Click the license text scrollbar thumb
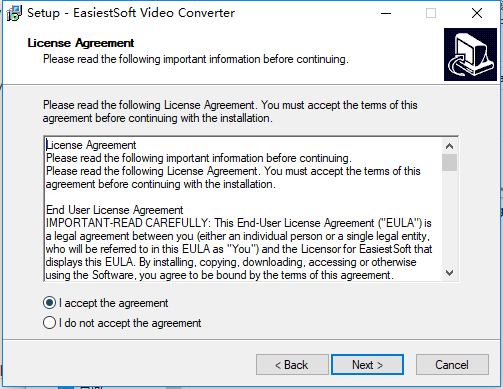503x389 pixels. [x=449, y=162]
